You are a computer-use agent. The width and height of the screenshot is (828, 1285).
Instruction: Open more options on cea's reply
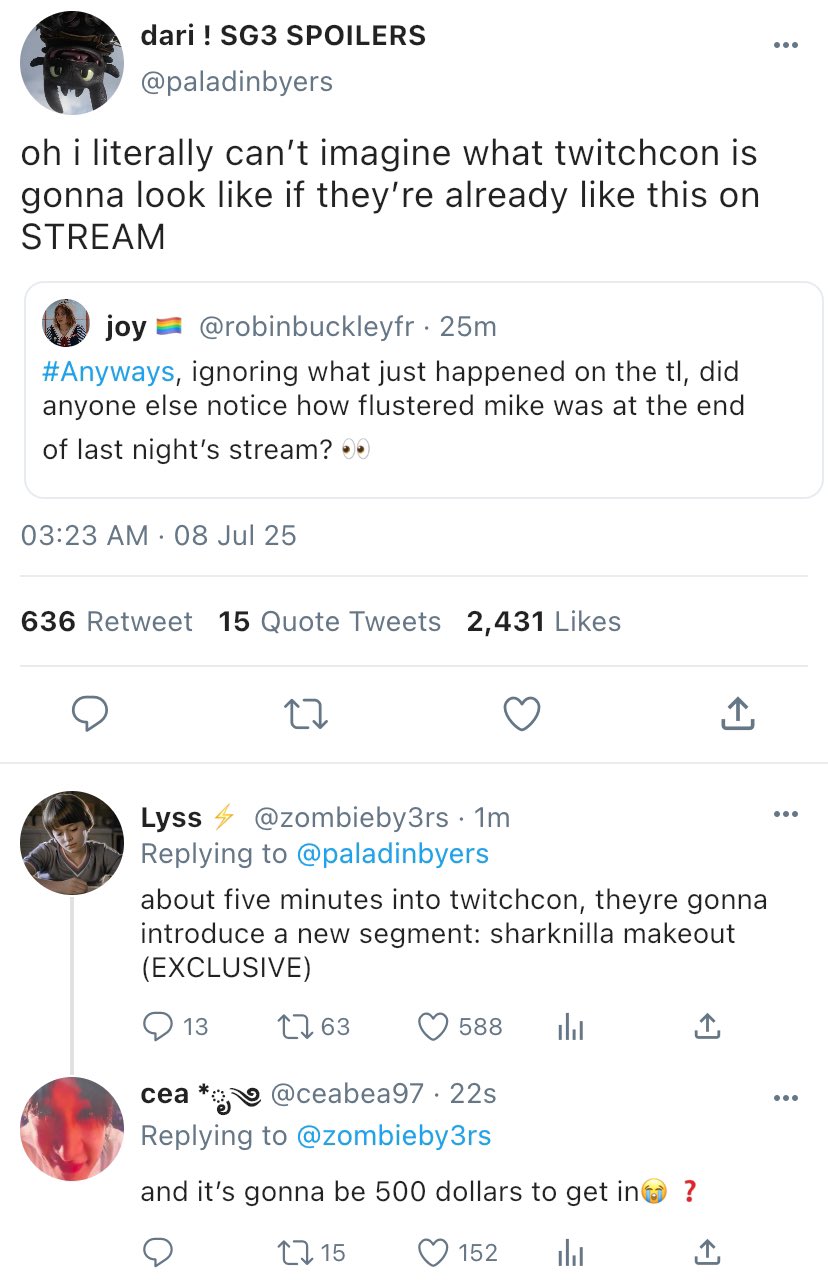click(x=786, y=1099)
